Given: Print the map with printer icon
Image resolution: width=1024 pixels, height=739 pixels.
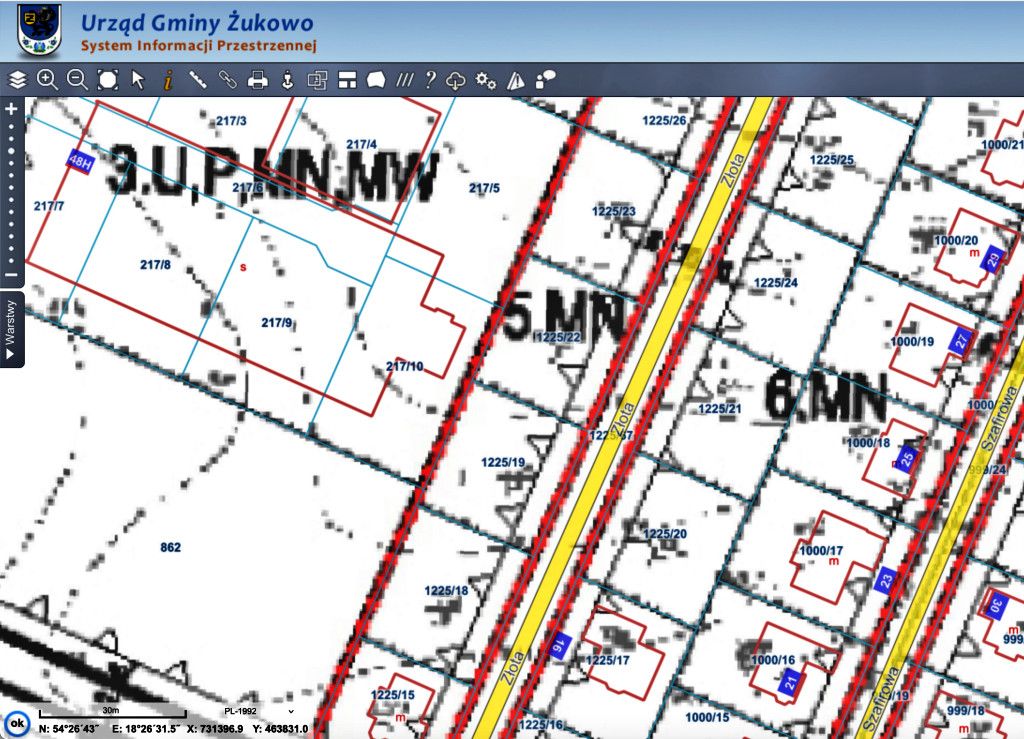Looking at the screenshot, I should coord(258,80).
